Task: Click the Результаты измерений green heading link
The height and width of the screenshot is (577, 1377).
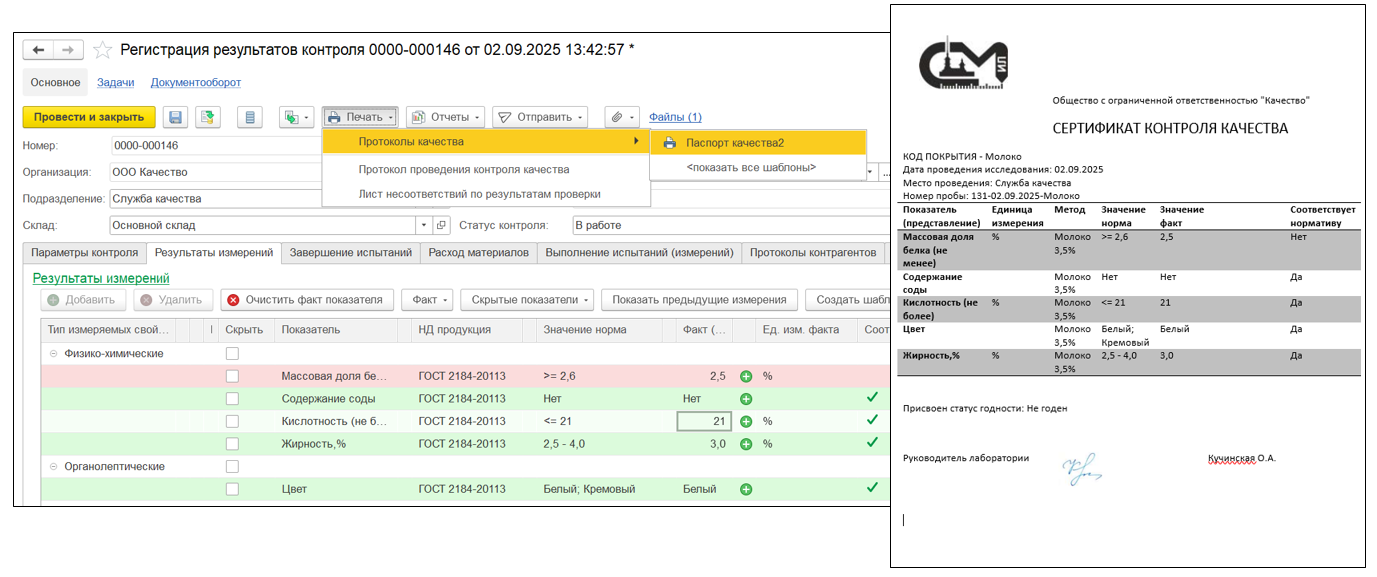Action: coord(101,278)
